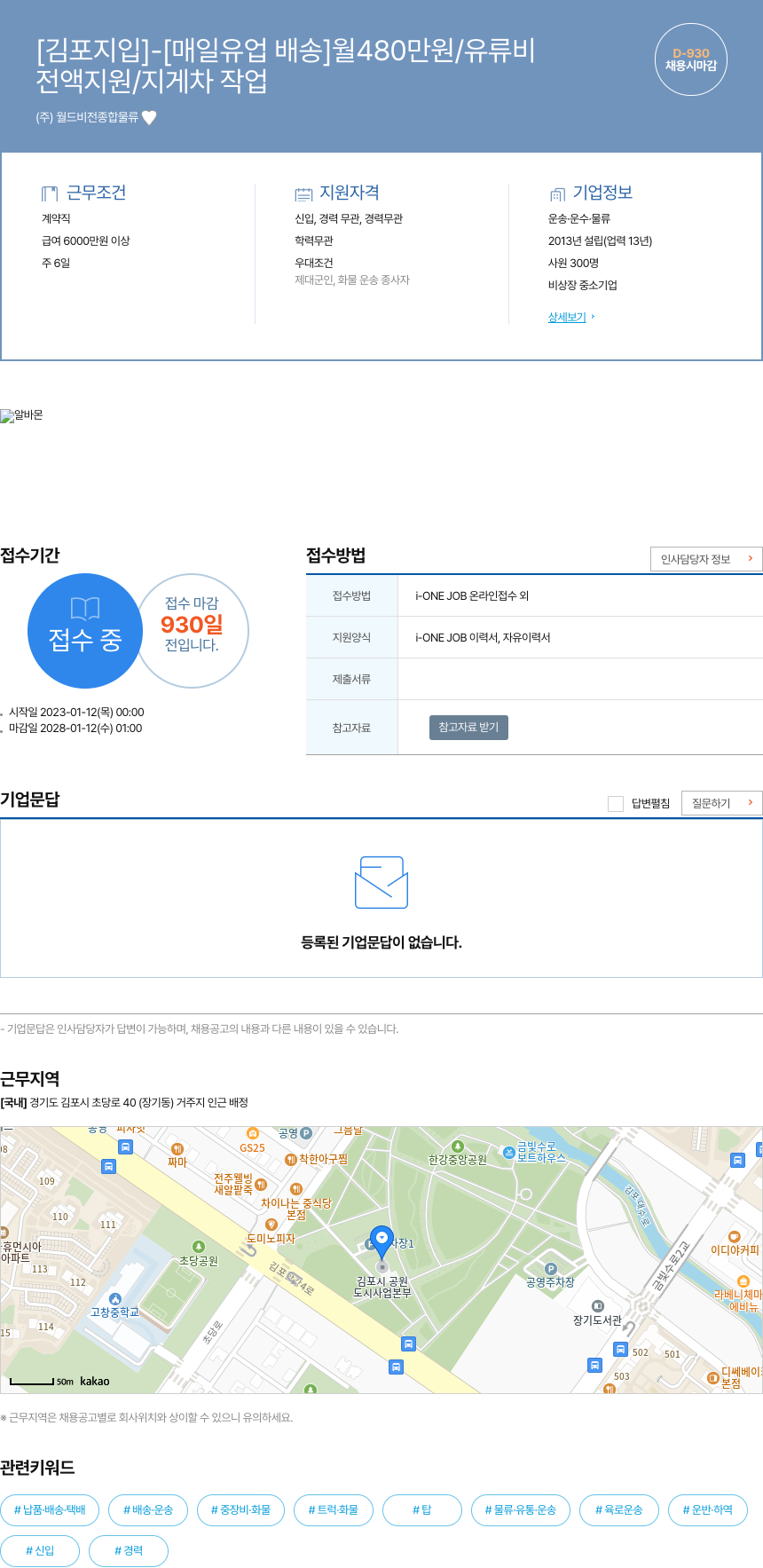Click the 기업정보 building icon

tap(557, 193)
